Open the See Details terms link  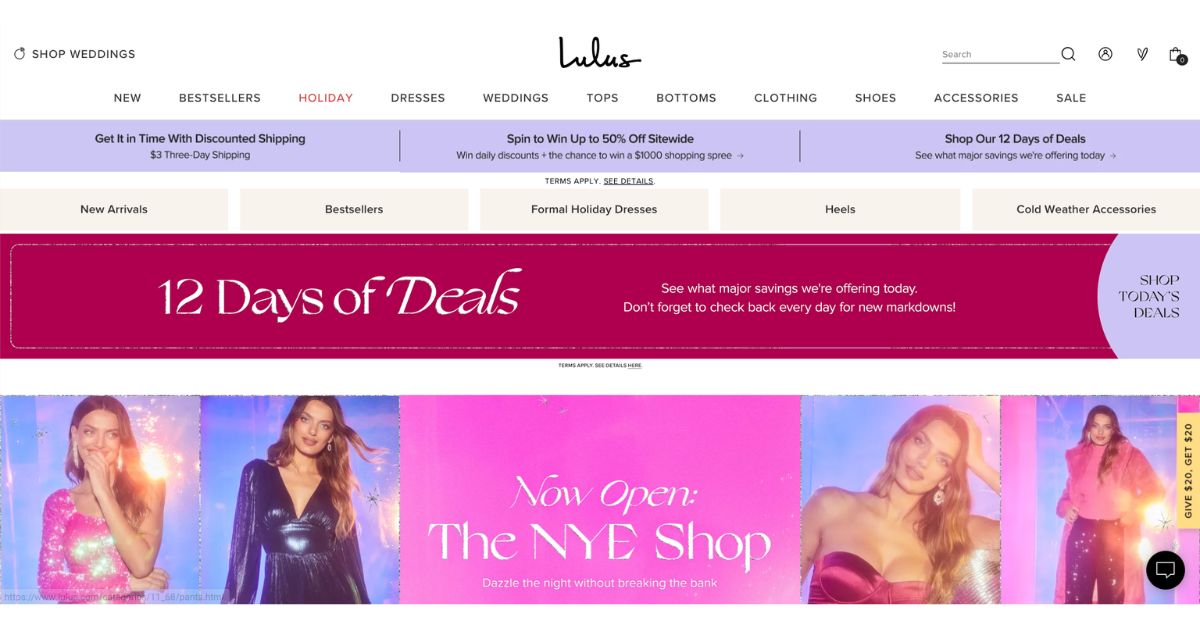(x=628, y=181)
